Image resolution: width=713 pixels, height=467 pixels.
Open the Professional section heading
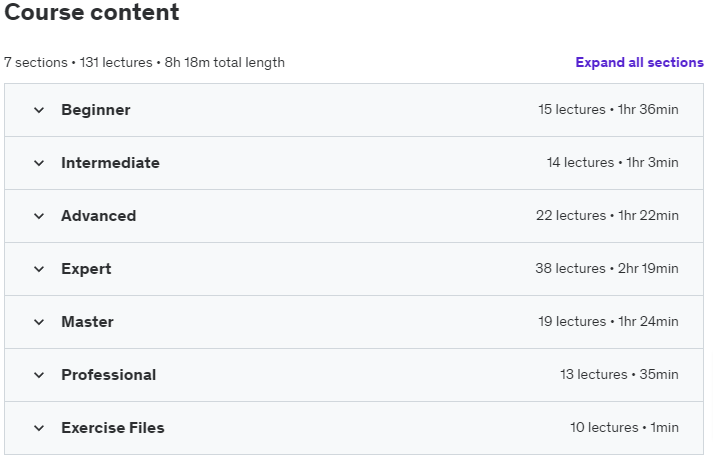(109, 375)
